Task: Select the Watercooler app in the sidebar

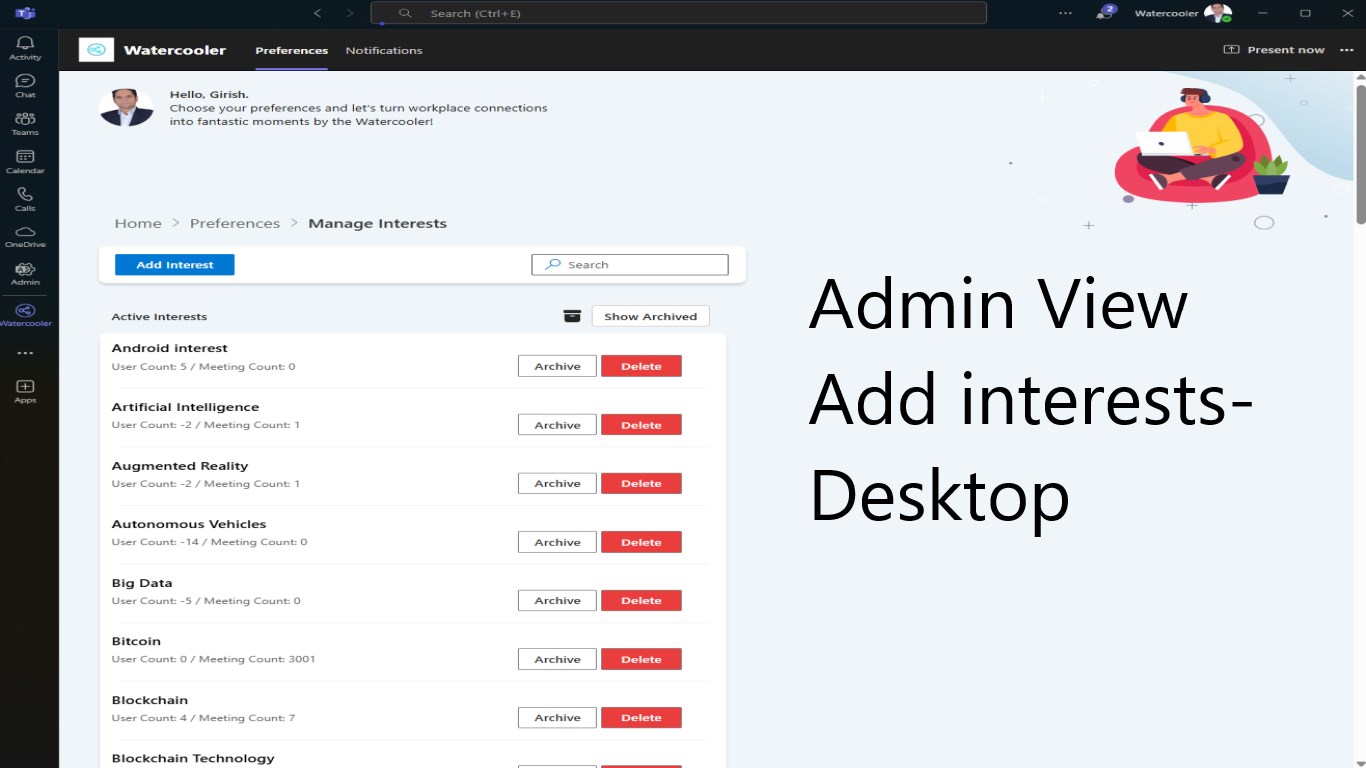Action: point(25,315)
